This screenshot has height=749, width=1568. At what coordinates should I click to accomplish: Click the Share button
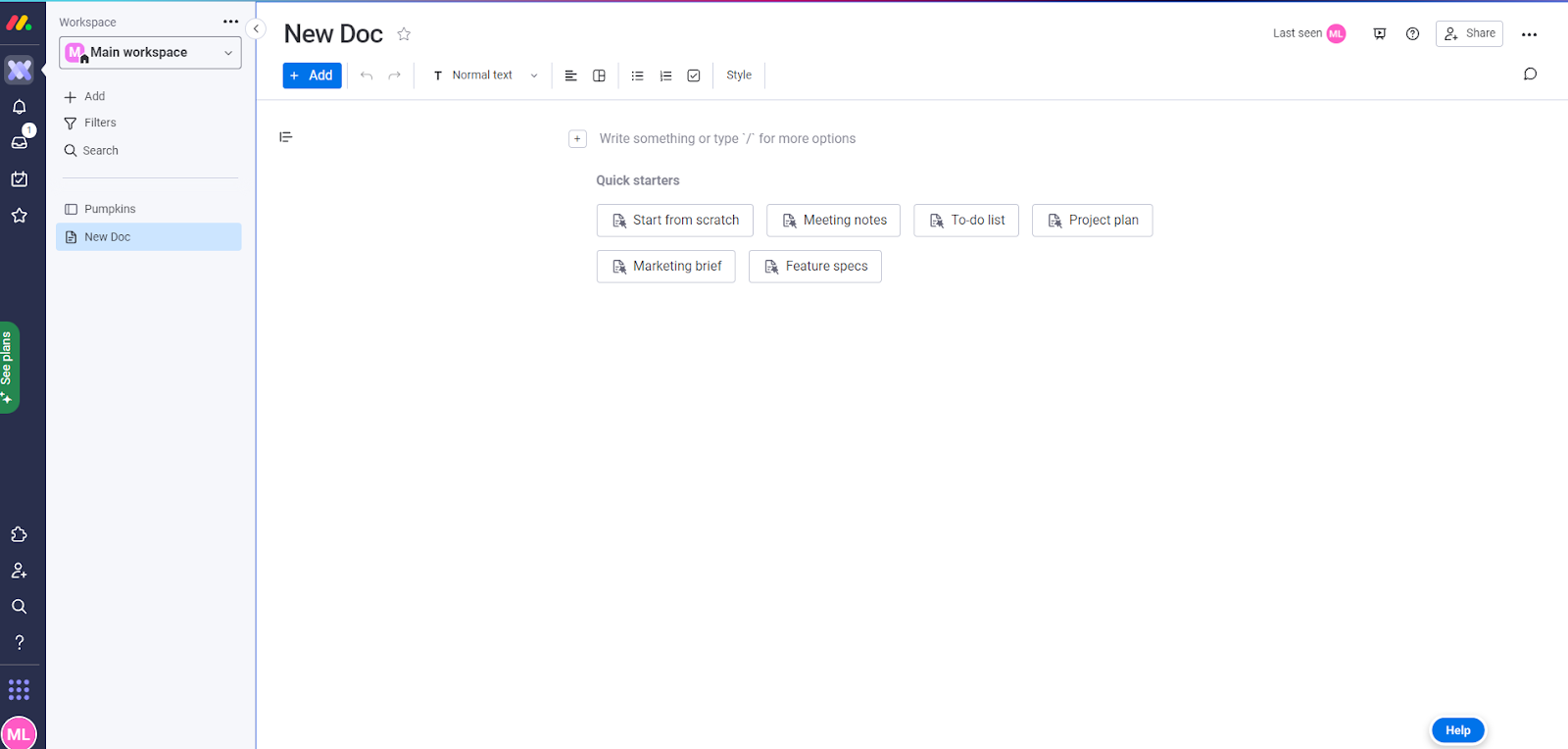point(1469,33)
